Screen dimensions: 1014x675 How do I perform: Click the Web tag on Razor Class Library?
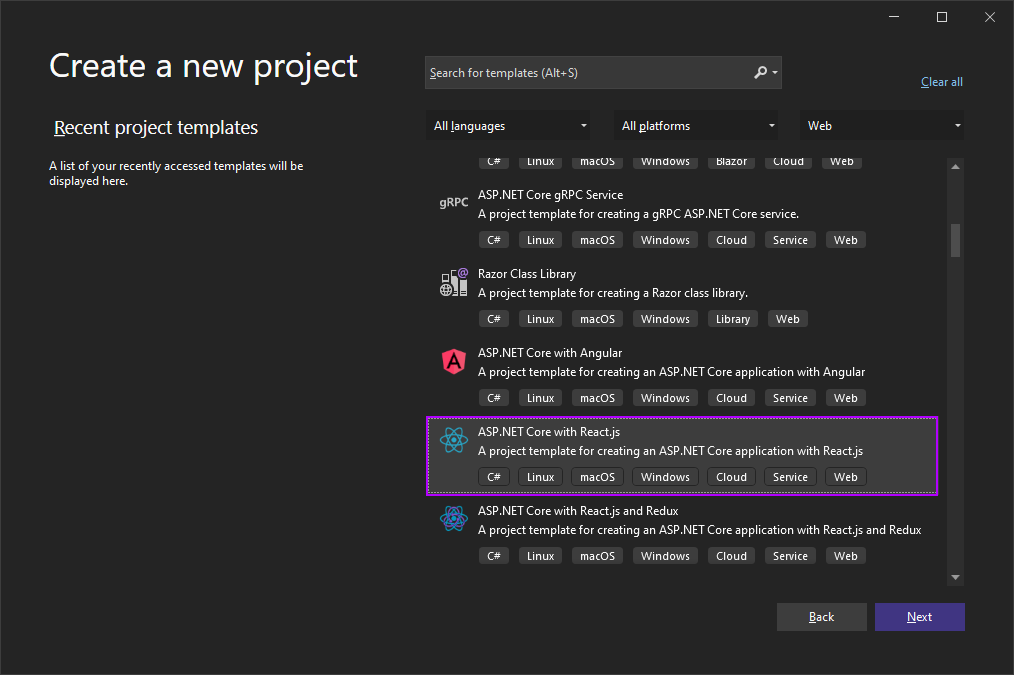(788, 319)
